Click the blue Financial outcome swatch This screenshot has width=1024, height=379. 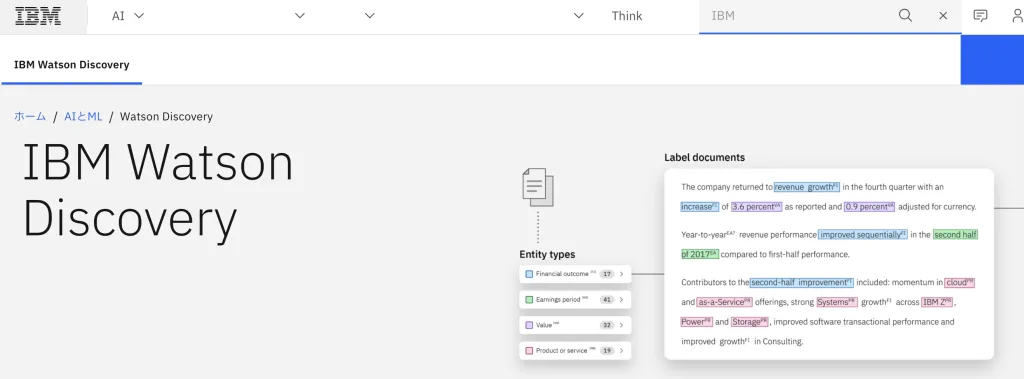[529, 274]
